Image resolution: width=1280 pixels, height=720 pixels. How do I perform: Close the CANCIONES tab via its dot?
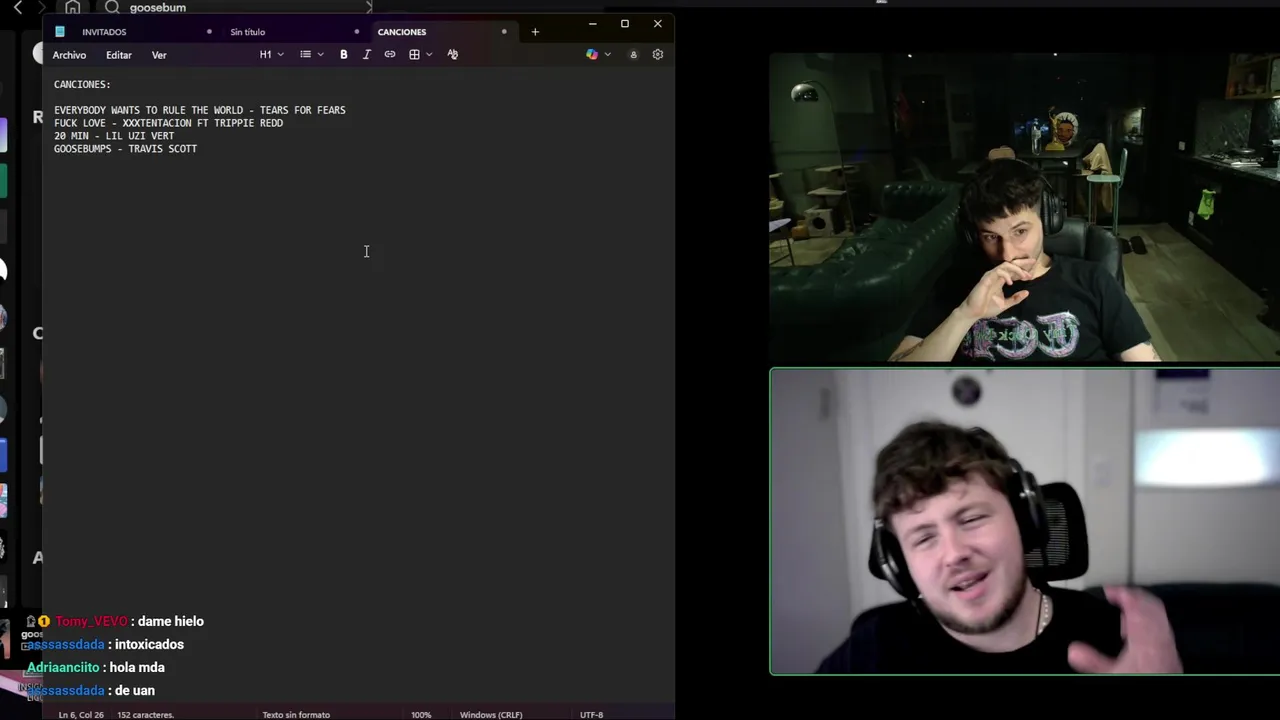[x=504, y=32]
